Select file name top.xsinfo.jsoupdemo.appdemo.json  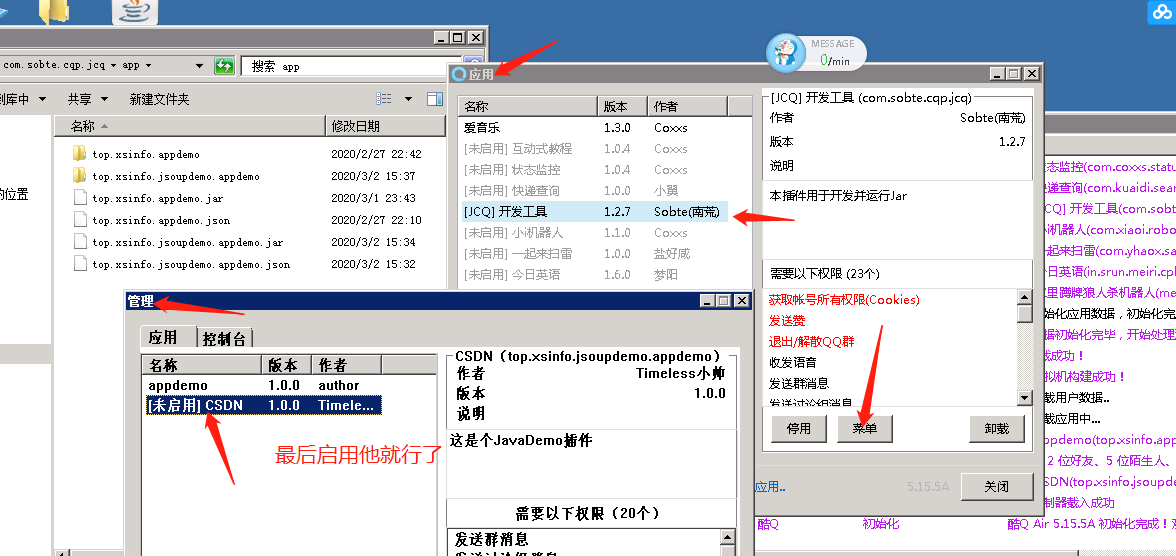(191, 264)
